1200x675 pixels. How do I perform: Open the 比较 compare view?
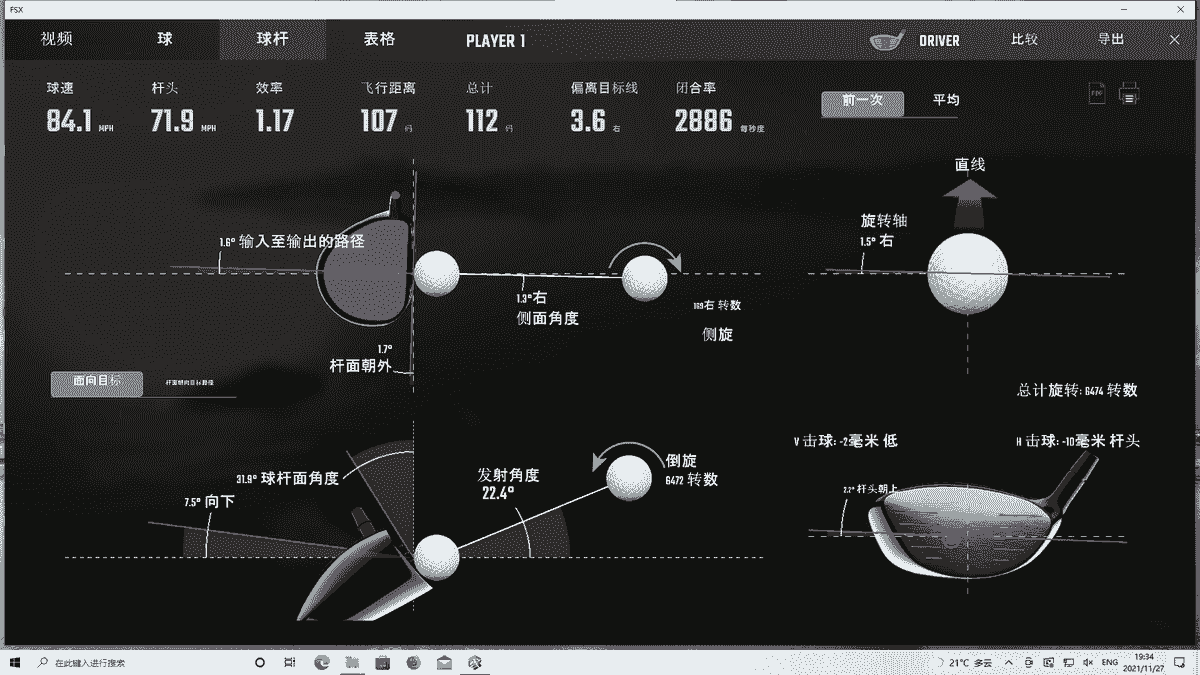pyautogui.click(x=1024, y=40)
